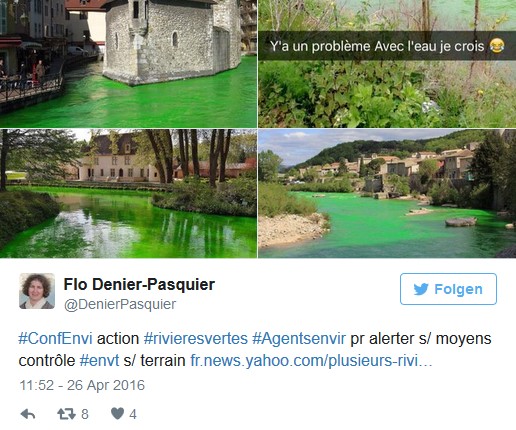Image resolution: width=516 pixels, height=430 pixels.
Task: Click the likes count number 4
Action: click(x=133, y=414)
